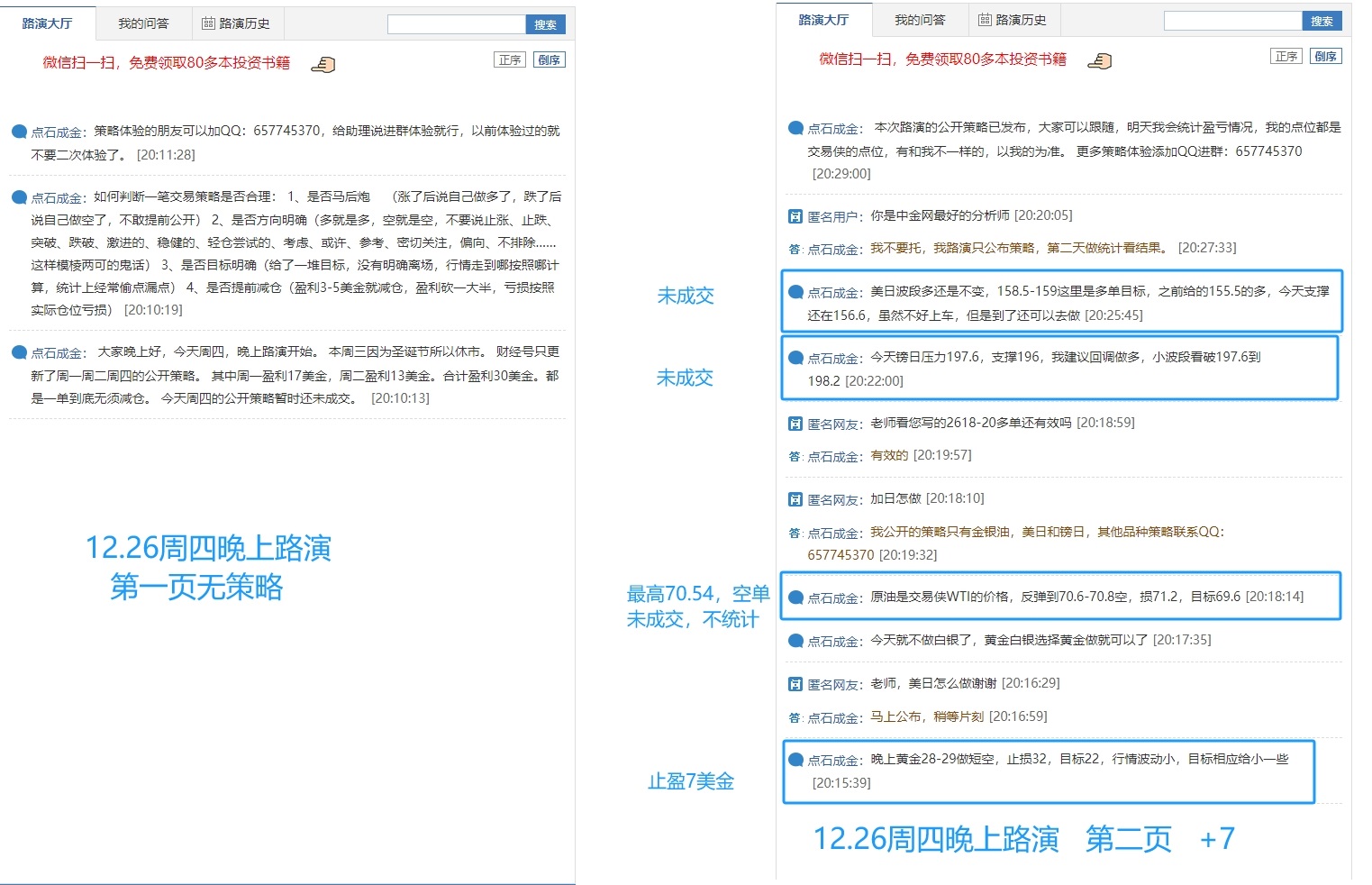
Task: Click the 答 answer mark beside 有效的 reply
Action: [x=795, y=457]
